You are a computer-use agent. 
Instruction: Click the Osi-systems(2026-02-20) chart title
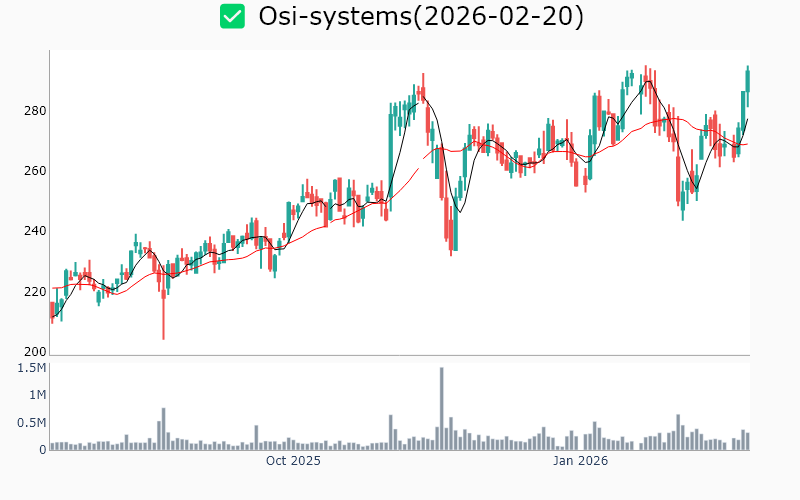click(x=421, y=17)
